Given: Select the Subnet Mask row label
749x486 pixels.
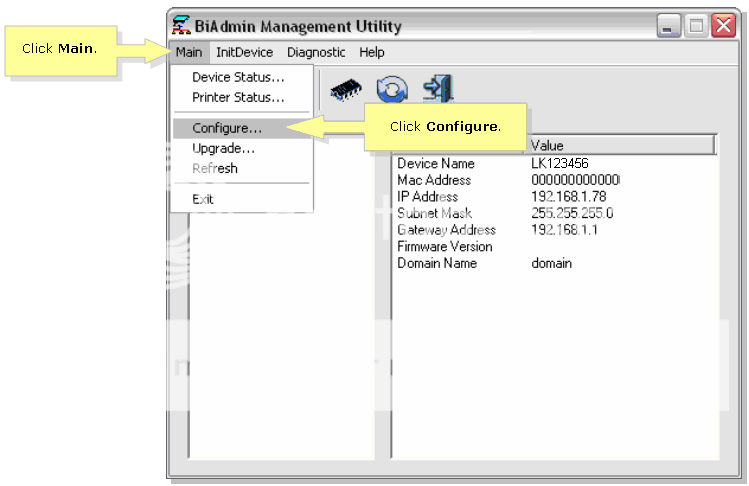Looking at the screenshot, I should pyautogui.click(x=434, y=213).
